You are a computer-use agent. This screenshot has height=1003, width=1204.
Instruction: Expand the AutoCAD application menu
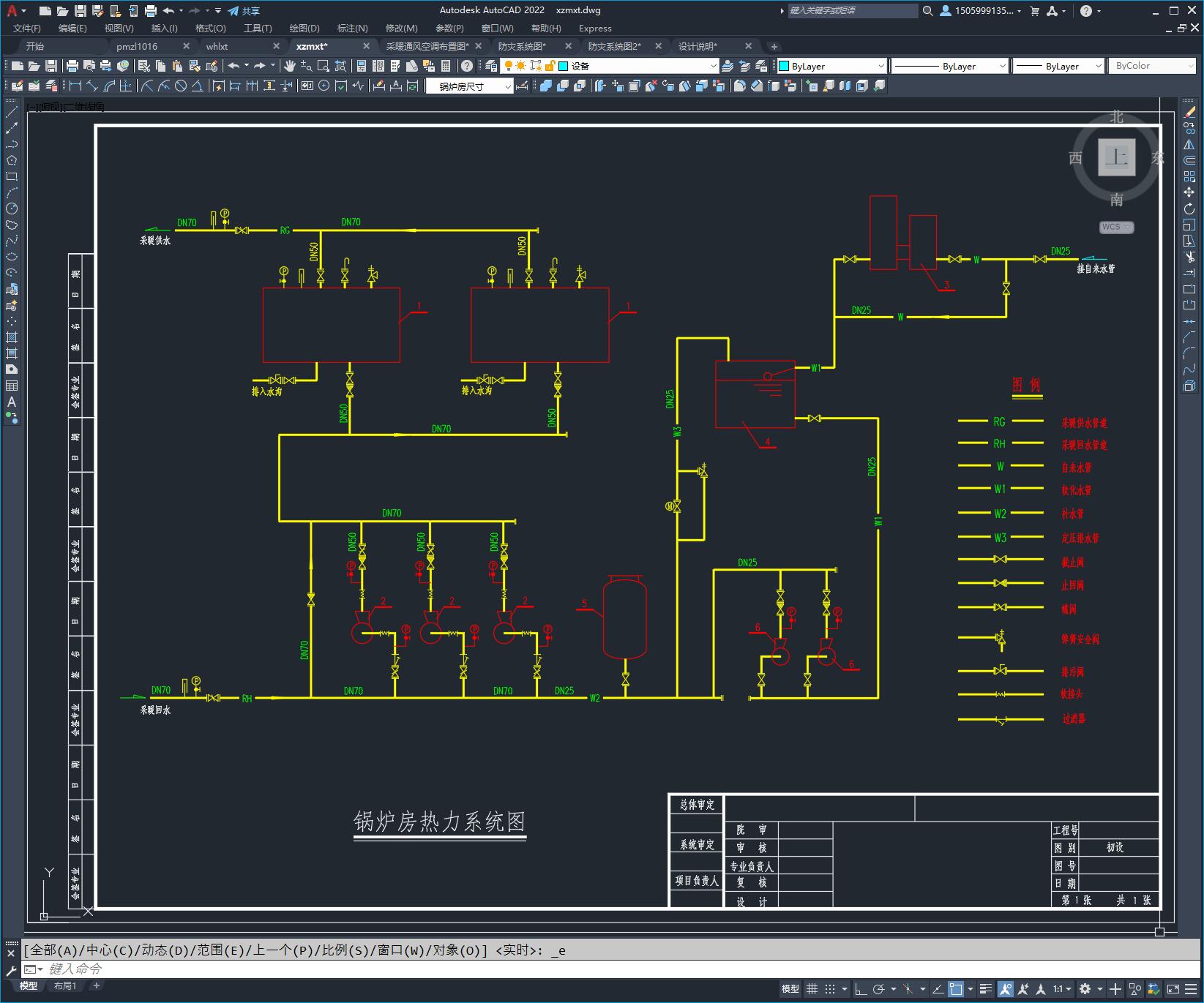tap(15, 11)
